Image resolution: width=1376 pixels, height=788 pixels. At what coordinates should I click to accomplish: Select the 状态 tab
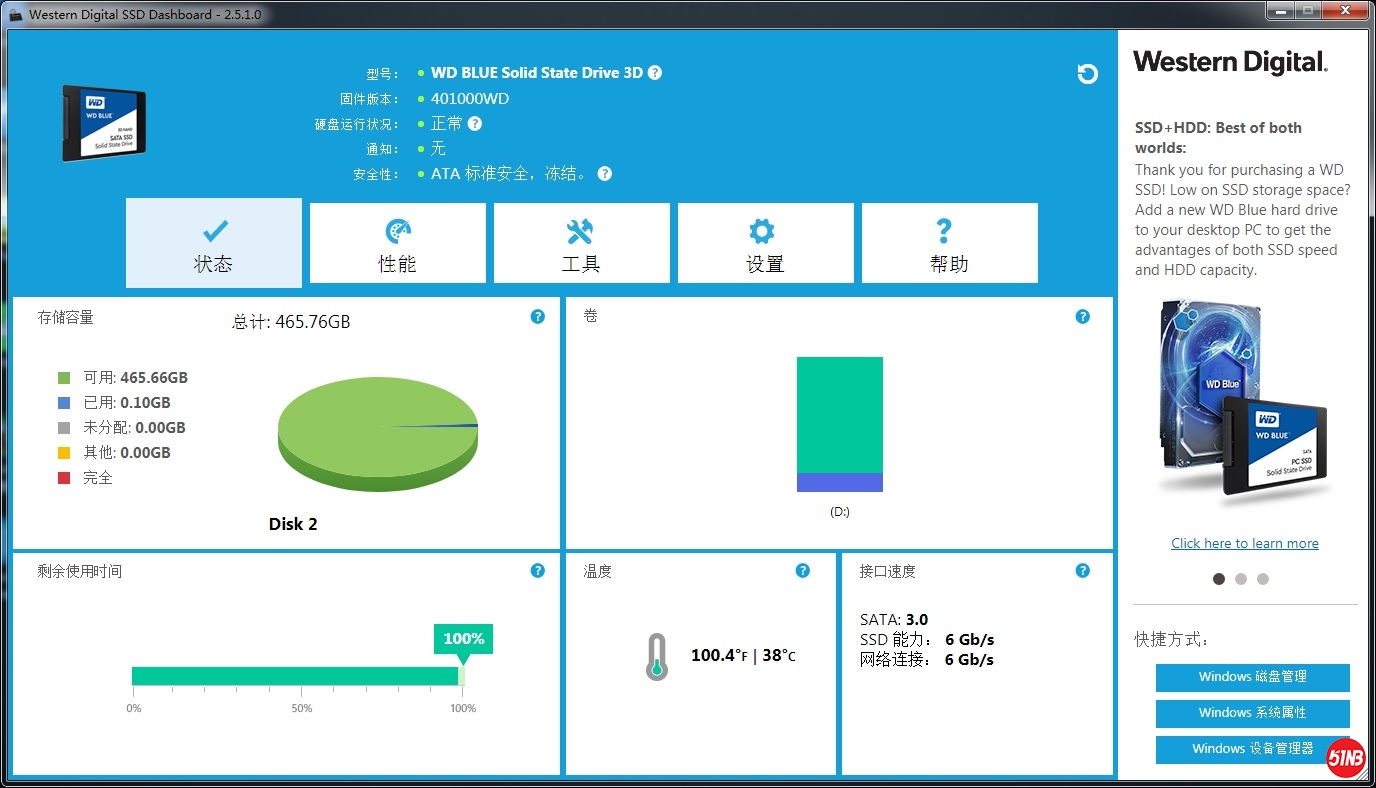tap(213, 244)
